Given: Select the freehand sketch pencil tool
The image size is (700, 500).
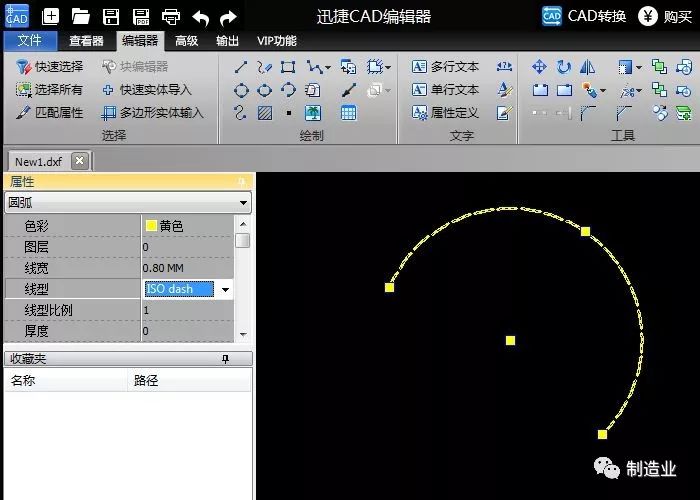Looking at the screenshot, I should [264, 67].
